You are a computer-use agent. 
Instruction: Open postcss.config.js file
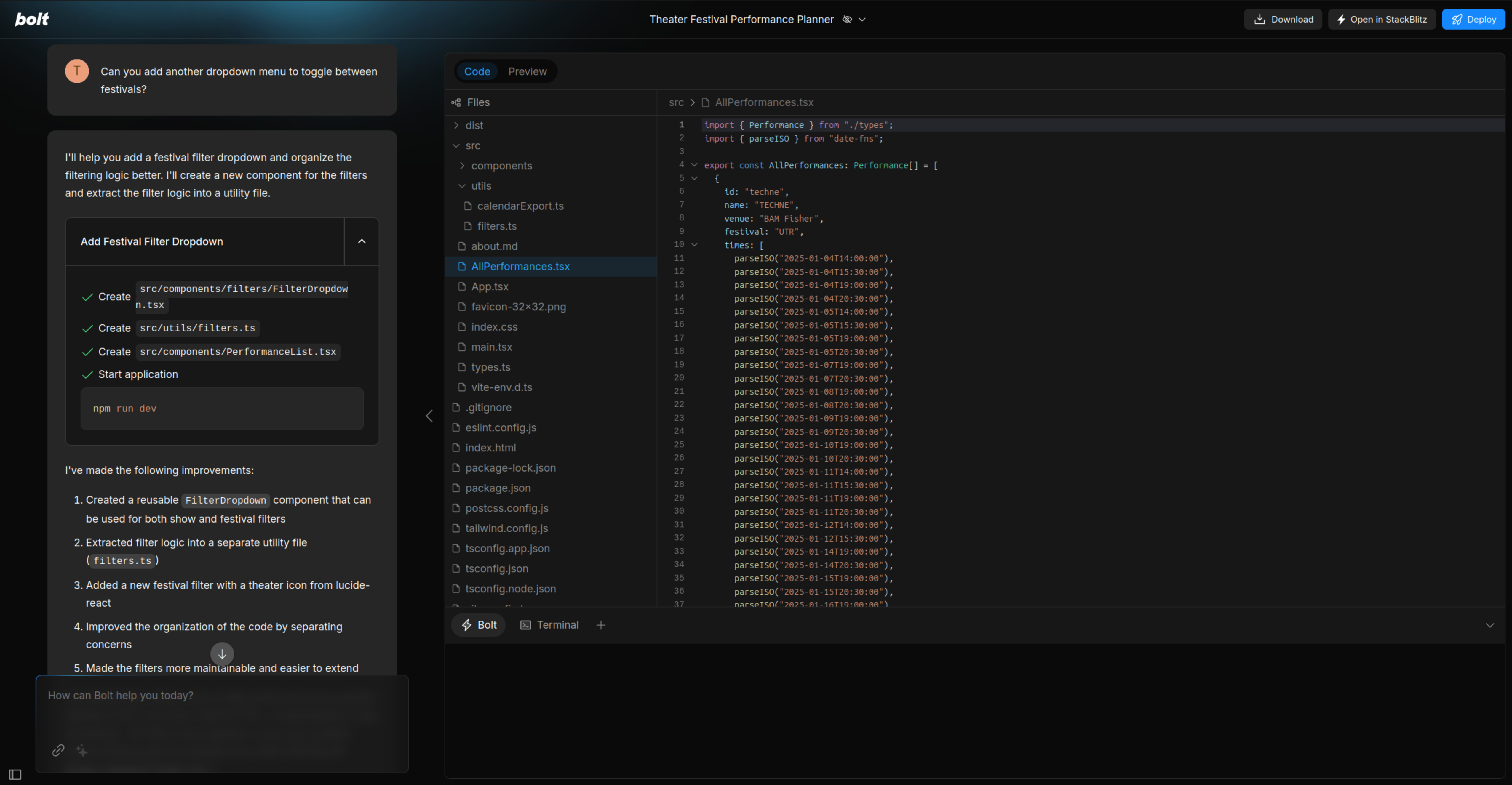pos(551,508)
